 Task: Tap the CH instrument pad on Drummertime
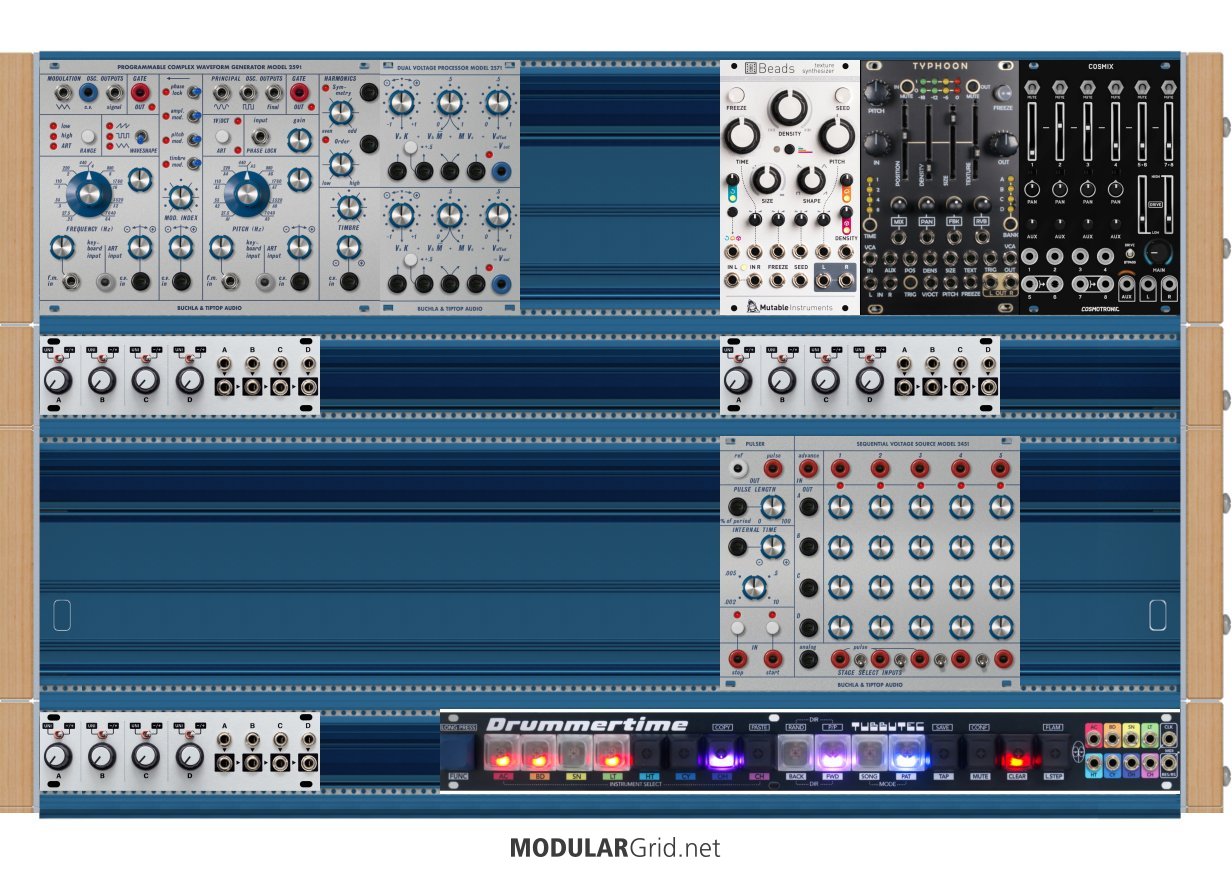[x=759, y=752]
